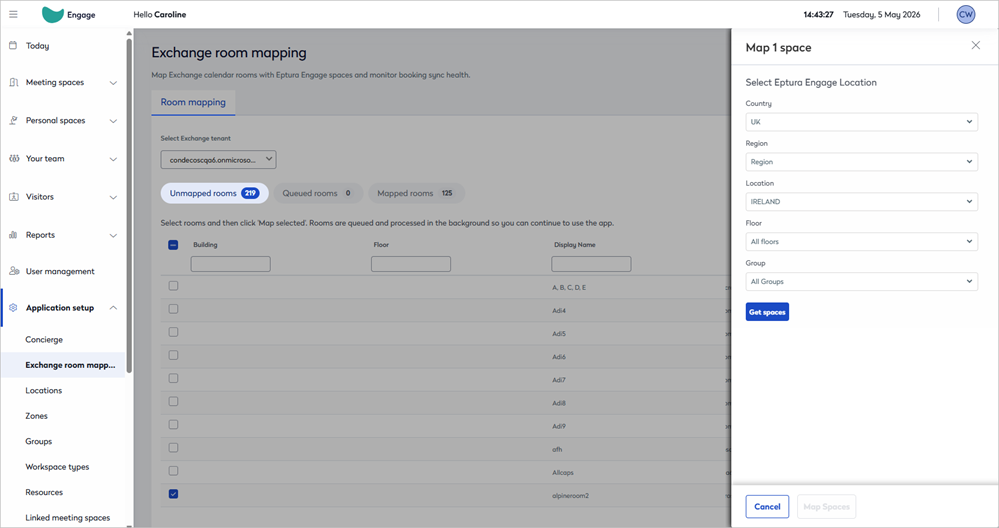Open Groups in the sidebar
This screenshot has width=999, height=528.
[38, 441]
